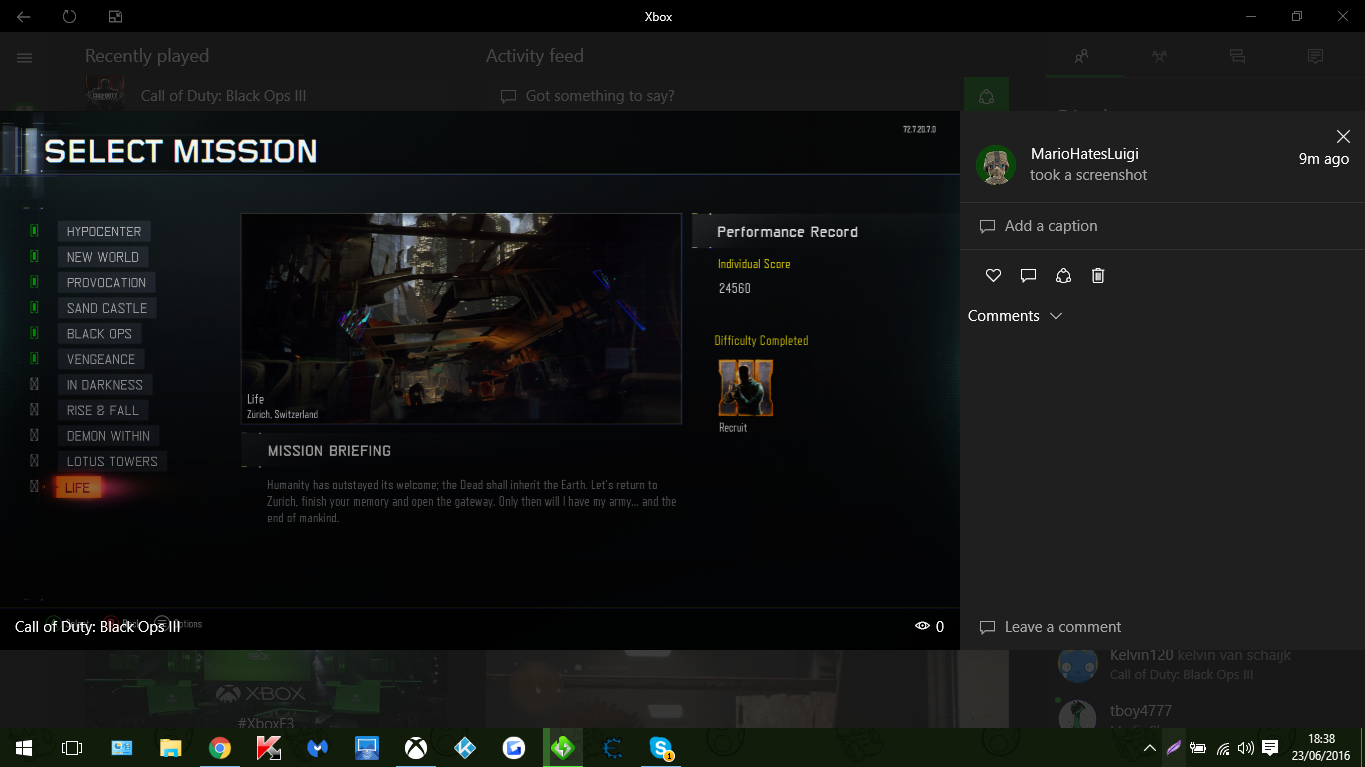Screen dimensions: 1365x767
Task: Open the volume control in system tray
Action: pyautogui.click(x=1245, y=747)
